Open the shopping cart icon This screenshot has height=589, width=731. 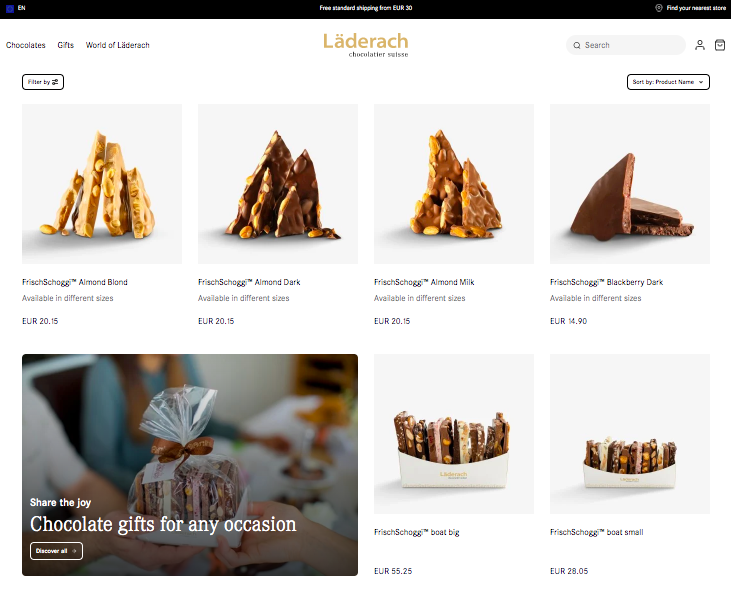[x=720, y=45]
